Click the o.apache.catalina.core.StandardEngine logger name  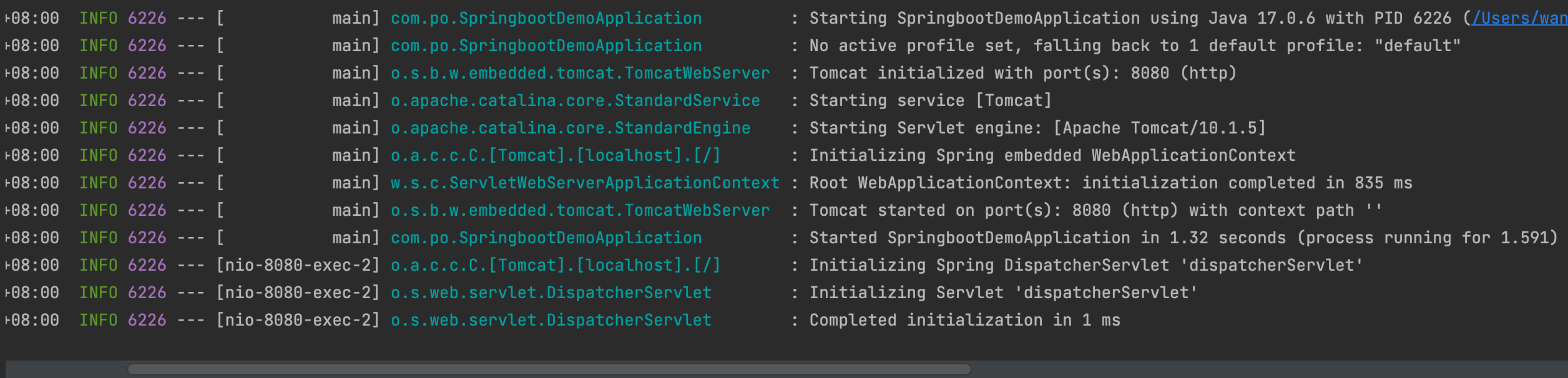(570, 128)
